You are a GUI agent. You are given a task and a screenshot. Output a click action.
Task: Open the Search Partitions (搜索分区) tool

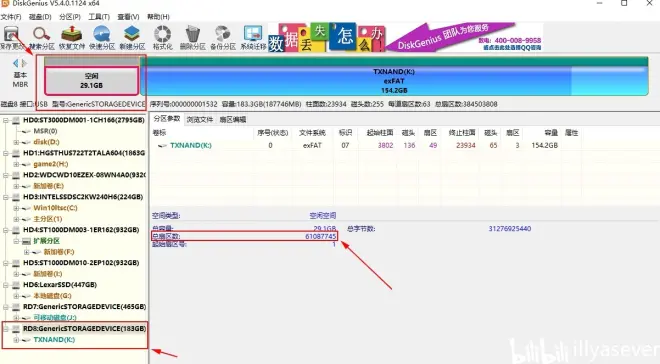[x=41, y=38]
